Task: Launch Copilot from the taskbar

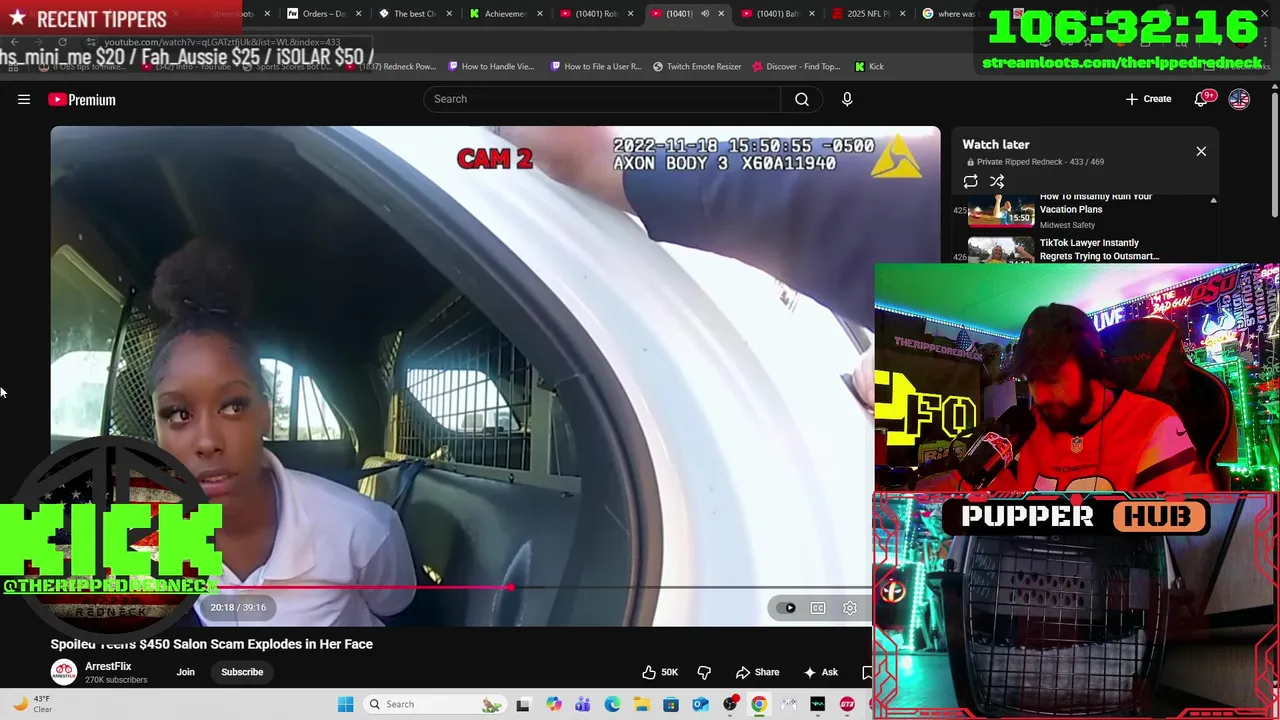Action: 554,704
